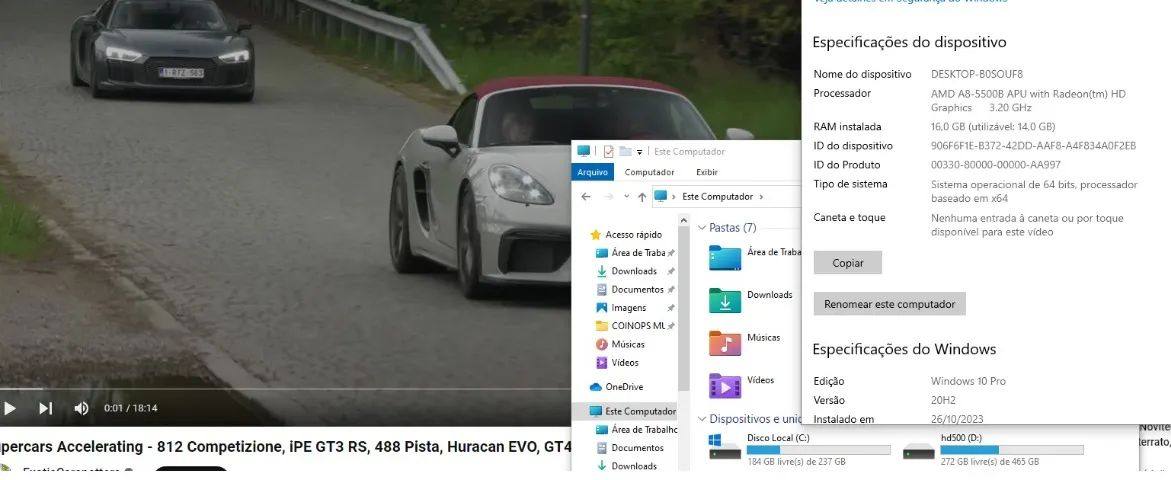Open the Downloads folder icon
This screenshot has height=480, width=1171.
pos(725,300)
